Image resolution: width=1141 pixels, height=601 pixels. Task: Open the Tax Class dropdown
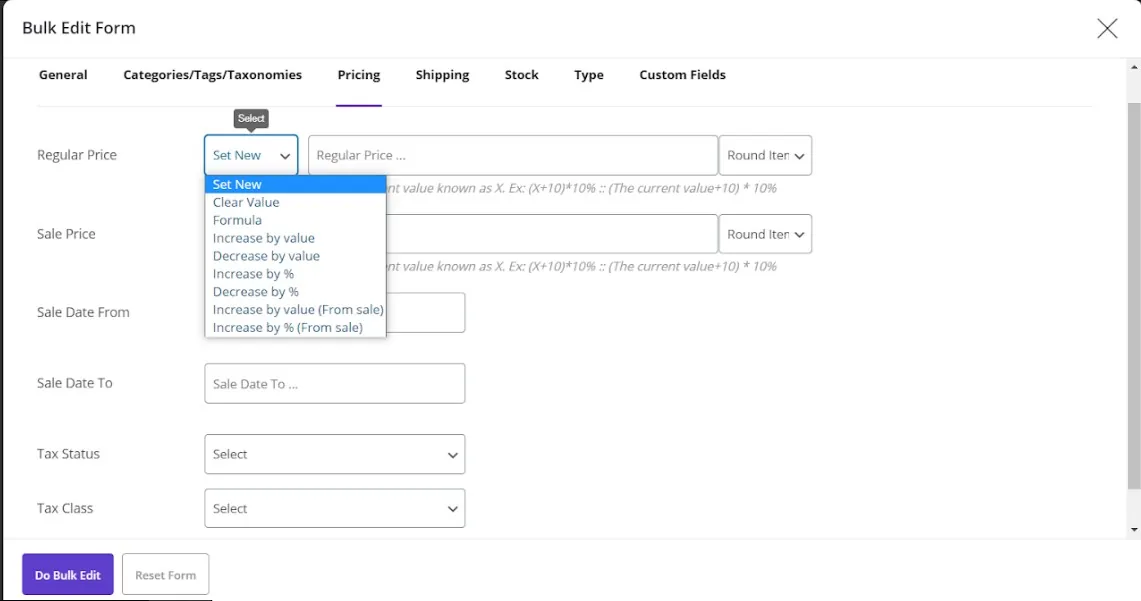(x=334, y=508)
